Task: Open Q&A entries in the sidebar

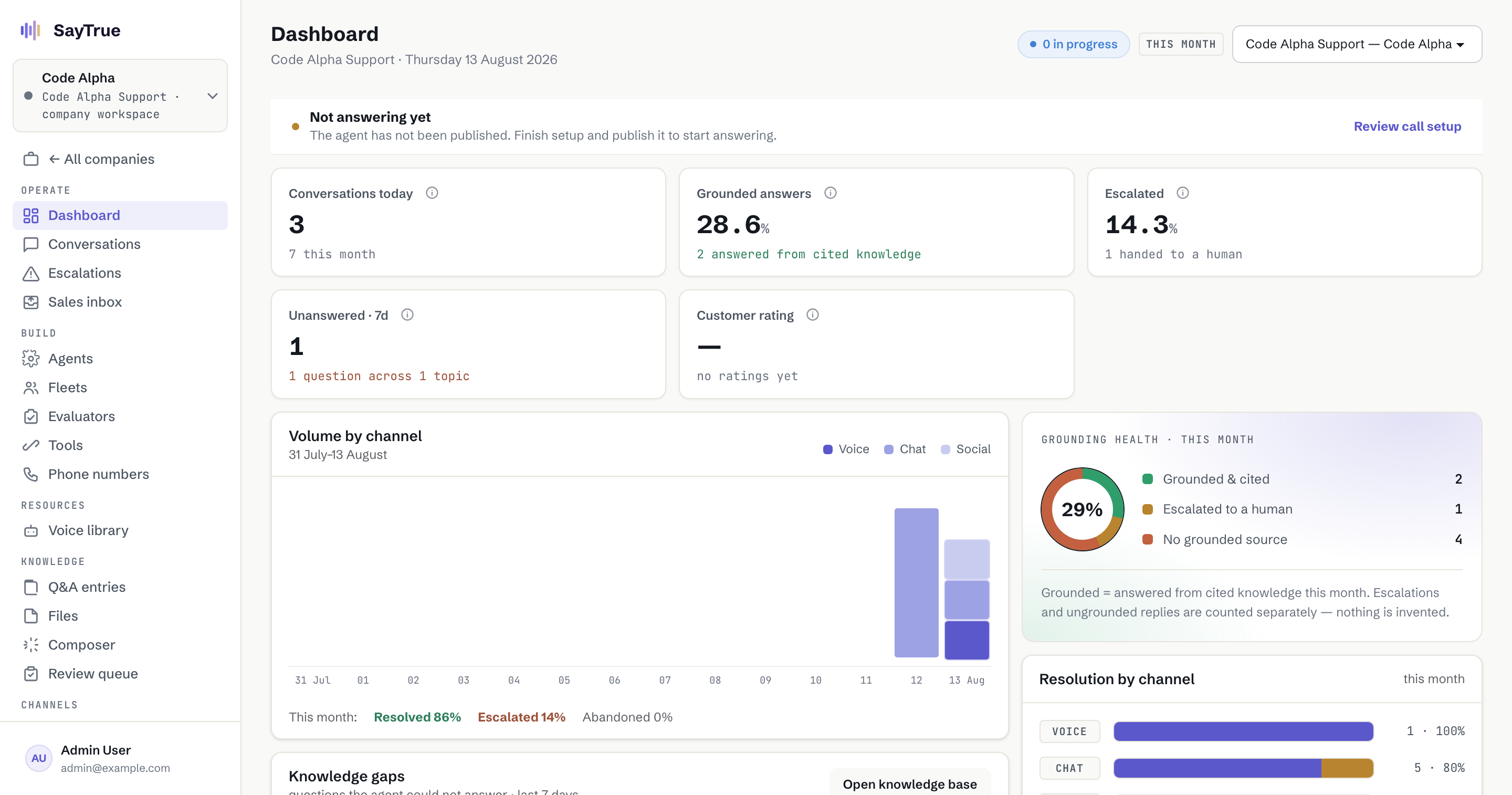Action: click(x=120, y=587)
